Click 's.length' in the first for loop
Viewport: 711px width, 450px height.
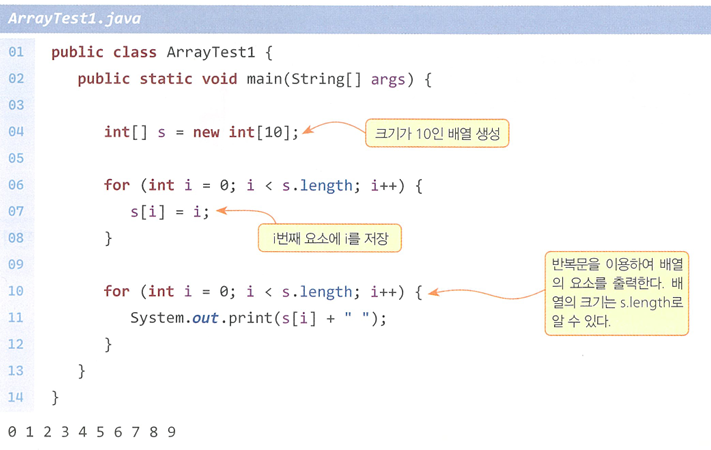pyautogui.click(x=317, y=186)
